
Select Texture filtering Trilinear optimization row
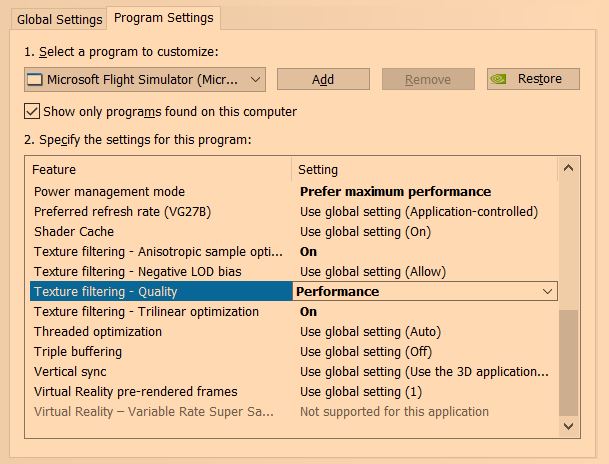tap(146, 311)
